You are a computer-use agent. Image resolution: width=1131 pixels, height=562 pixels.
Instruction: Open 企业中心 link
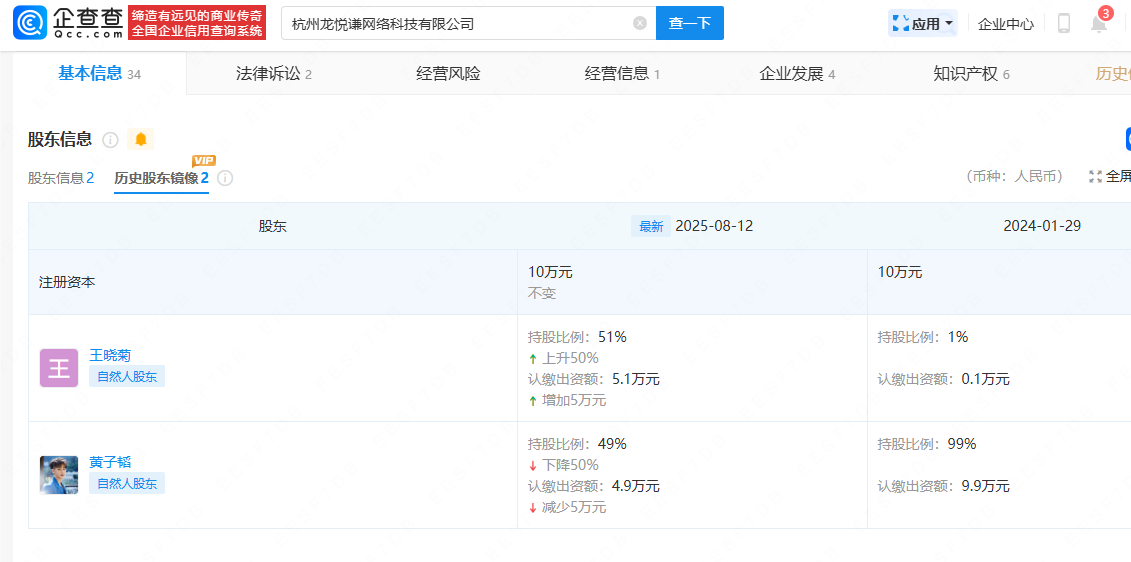coord(1006,24)
